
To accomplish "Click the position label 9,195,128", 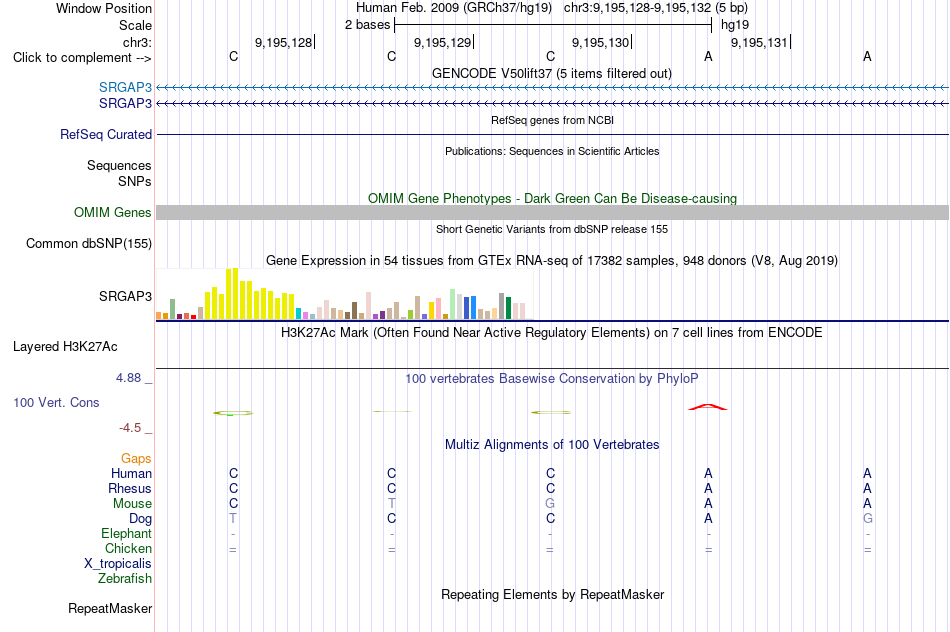I will 284,42.
